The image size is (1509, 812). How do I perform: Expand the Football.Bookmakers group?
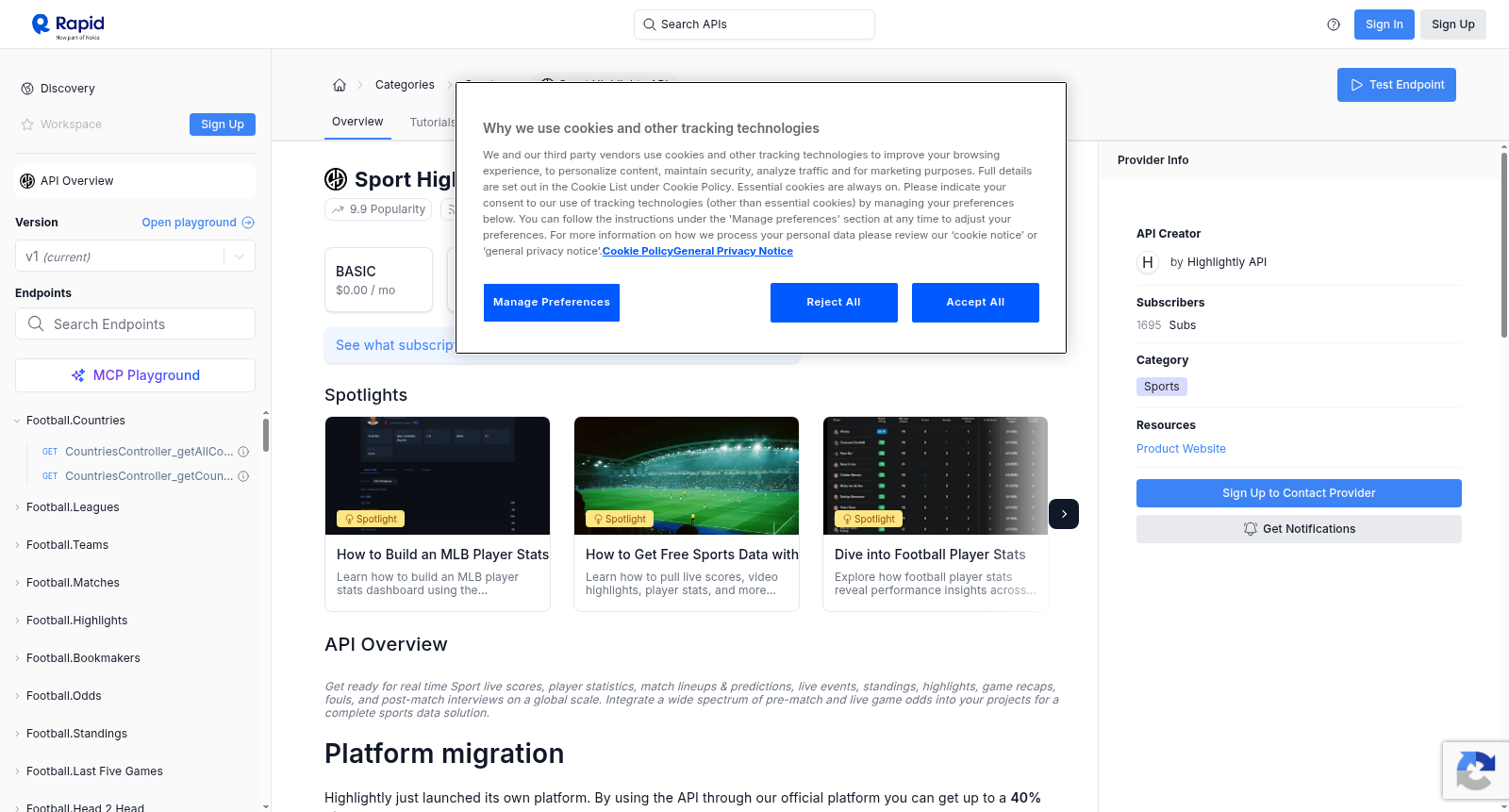(17, 658)
